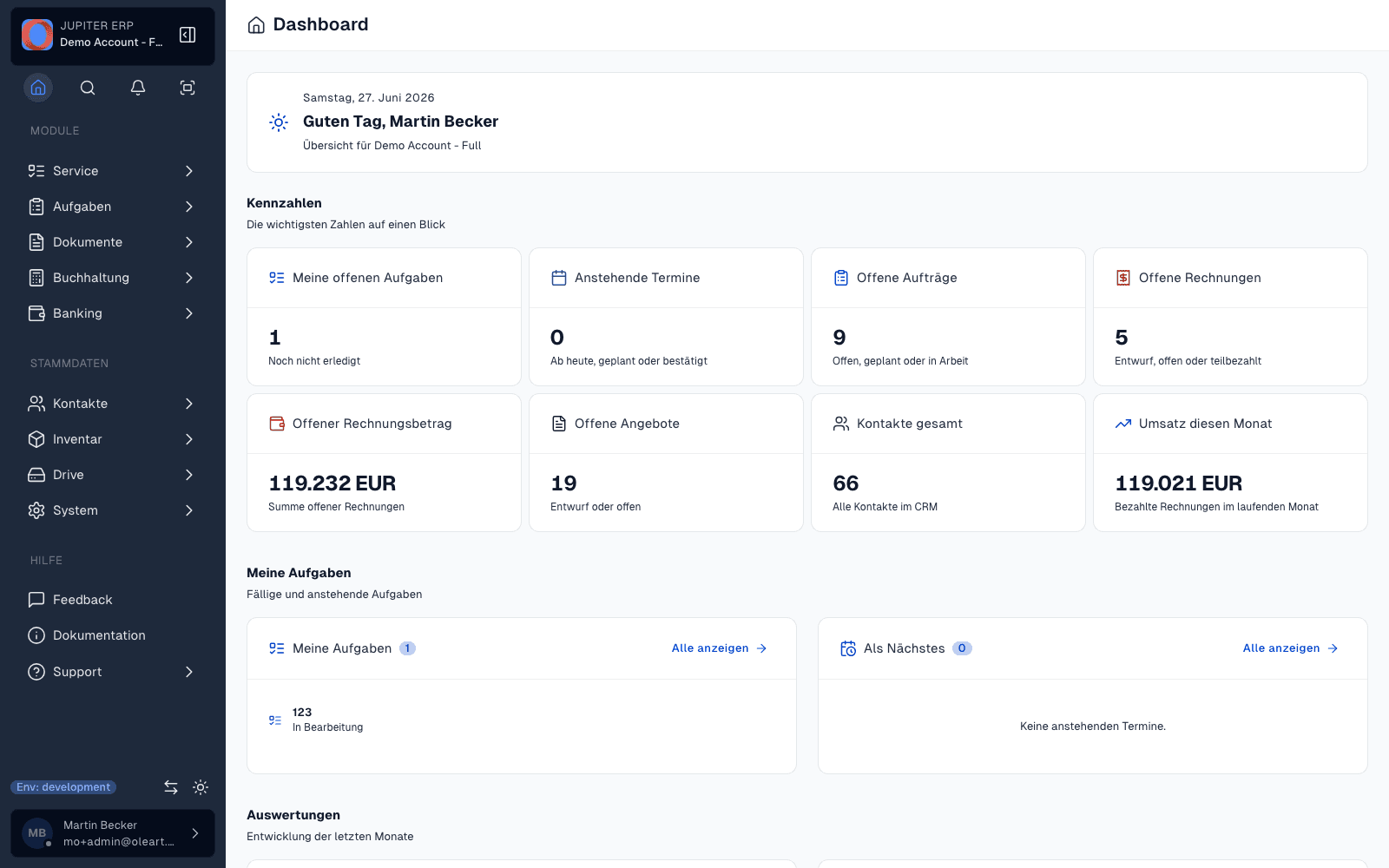Viewport: 1389px width, 868px height.
Task: Expand the Banking module chevron
Action: tap(189, 313)
